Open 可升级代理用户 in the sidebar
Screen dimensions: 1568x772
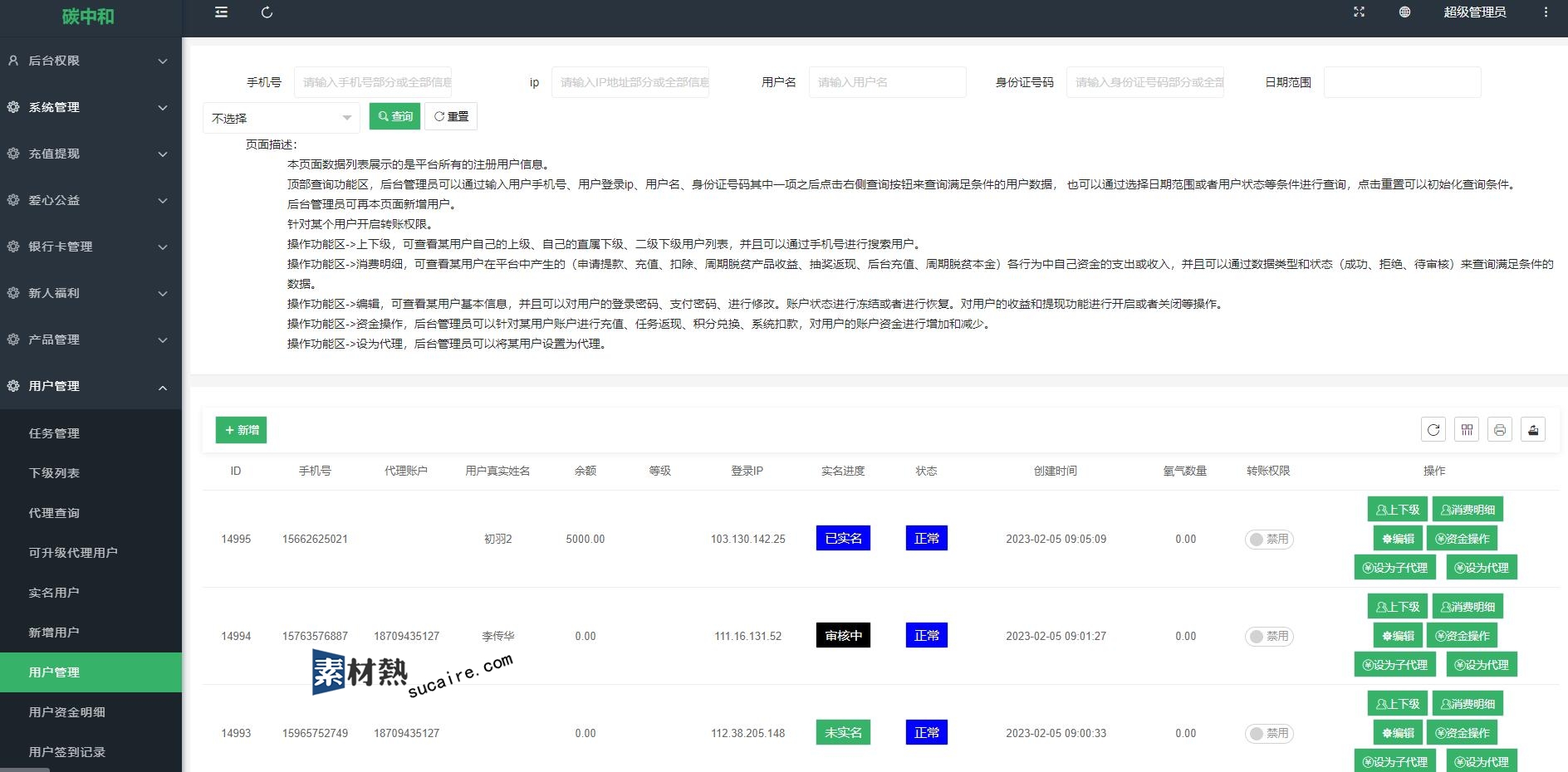click(91, 553)
